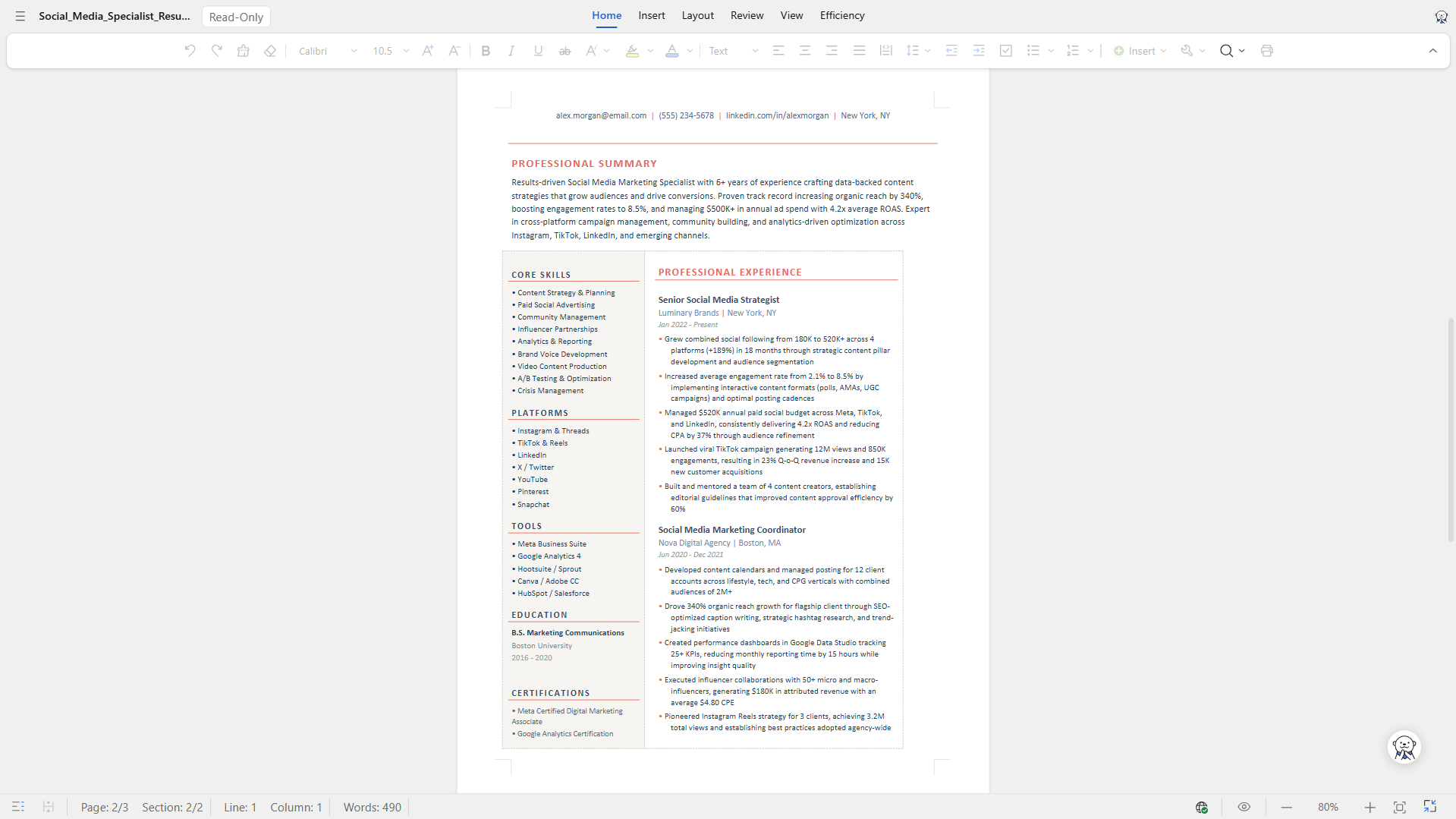Collapse the toolbar with the chevron
The height and width of the screenshot is (819, 1456).
(x=1432, y=51)
